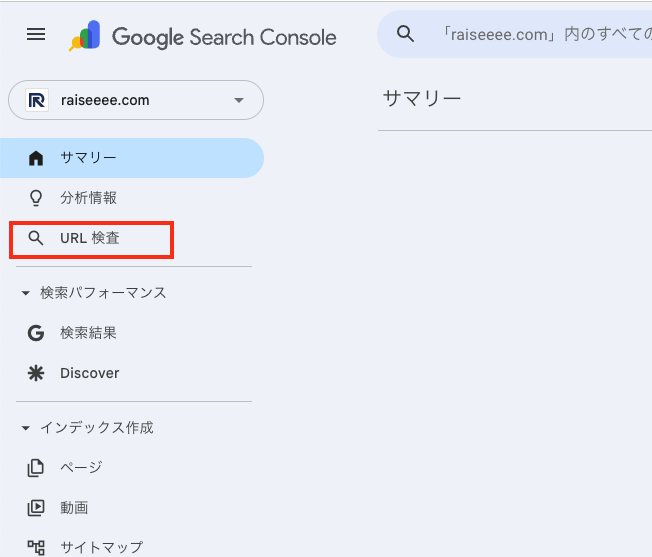The width and height of the screenshot is (652, 557).
Task: Click the lightbulb icon for 分析情報
Action: click(x=36, y=198)
